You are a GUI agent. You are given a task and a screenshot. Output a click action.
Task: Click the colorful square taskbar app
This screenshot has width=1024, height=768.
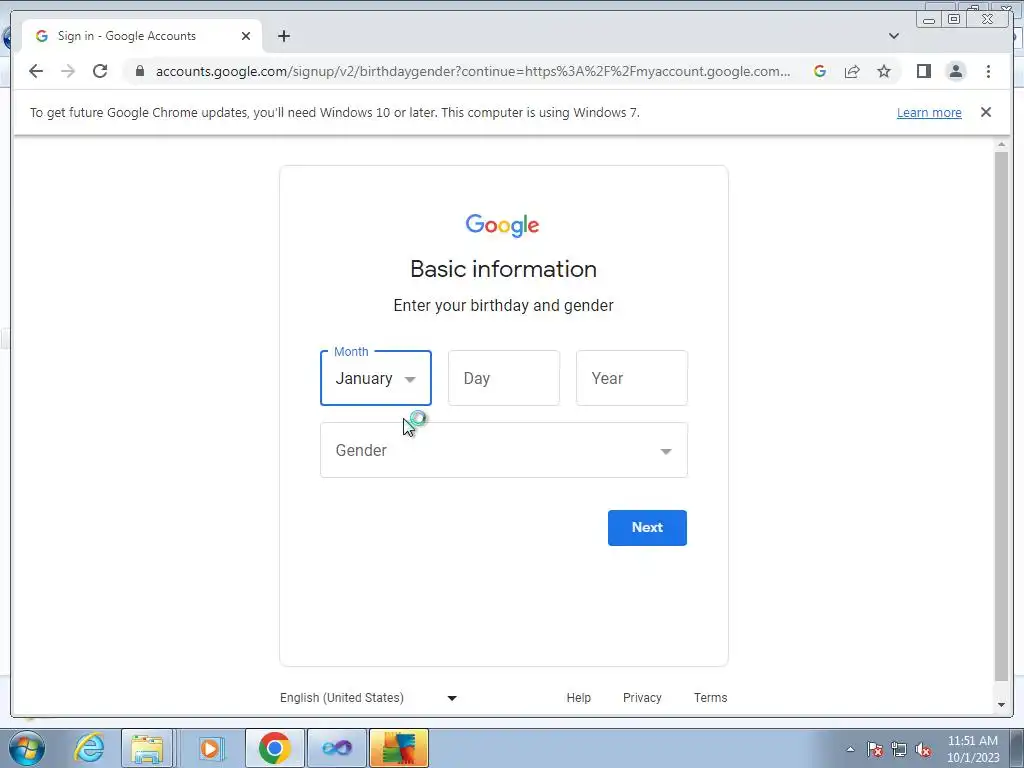point(399,748)
